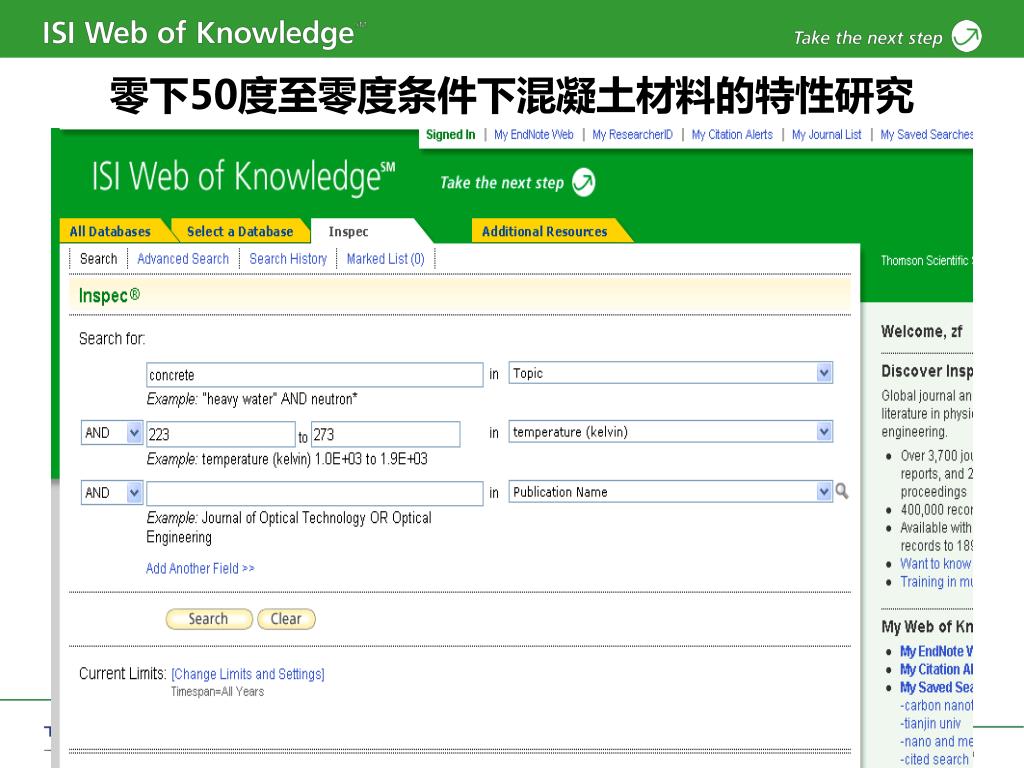The height and width of the screenshot is (768, 1024).
Task: Expand the temperature (kelvin) field dropdown
Action: tap(824, 432)
